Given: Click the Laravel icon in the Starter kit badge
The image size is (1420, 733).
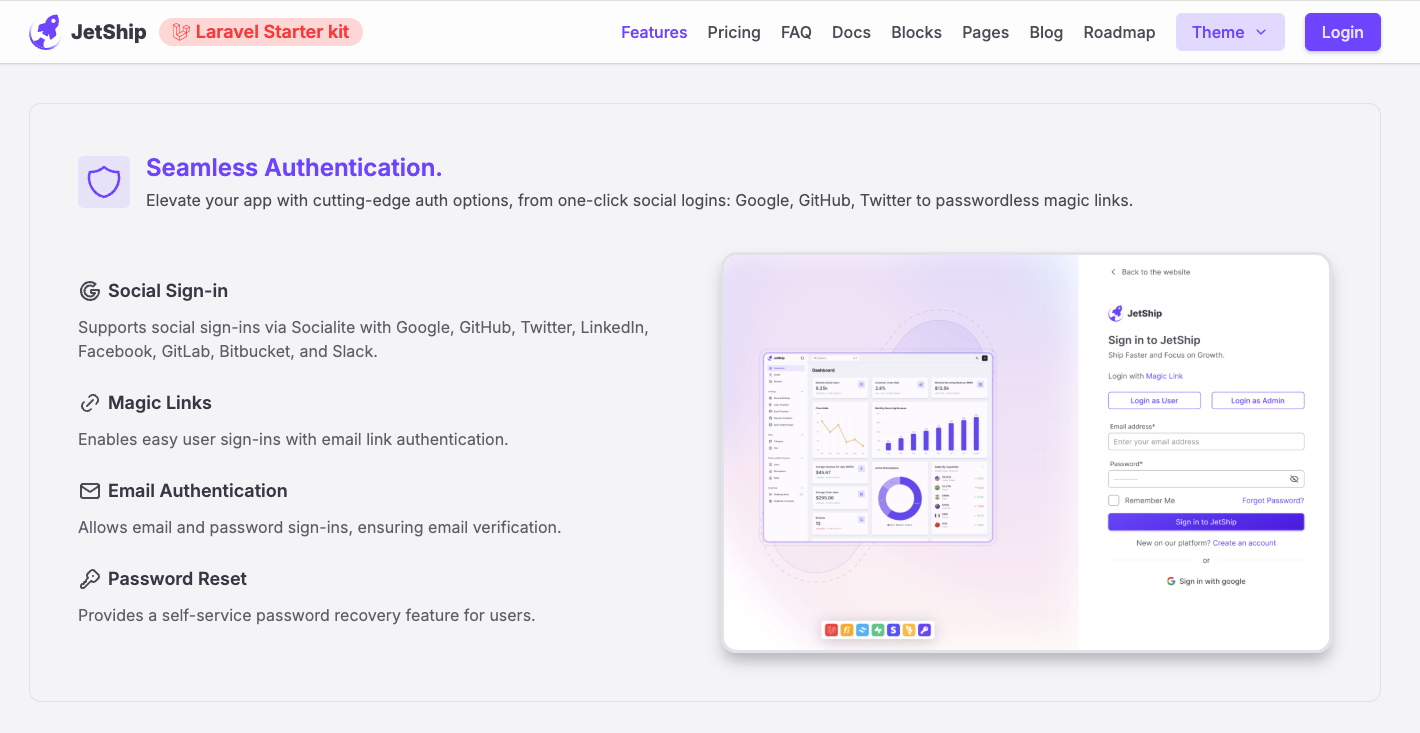Looking at the screenshot, I should click(x=181, y=32).
